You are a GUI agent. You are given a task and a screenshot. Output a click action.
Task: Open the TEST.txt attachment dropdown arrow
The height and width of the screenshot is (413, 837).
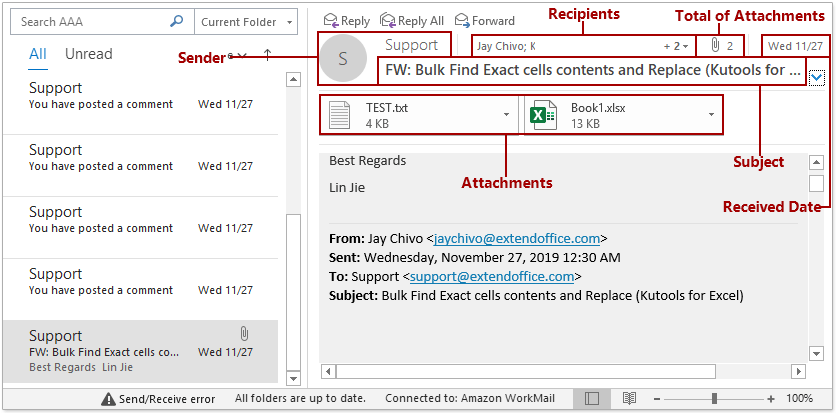pos(507,115)
